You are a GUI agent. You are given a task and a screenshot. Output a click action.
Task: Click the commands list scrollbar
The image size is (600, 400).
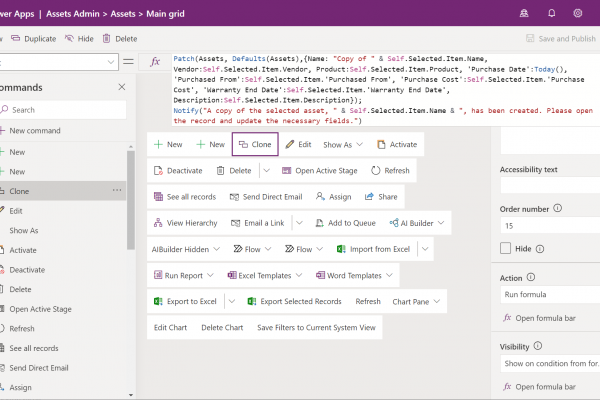point(131,200)
